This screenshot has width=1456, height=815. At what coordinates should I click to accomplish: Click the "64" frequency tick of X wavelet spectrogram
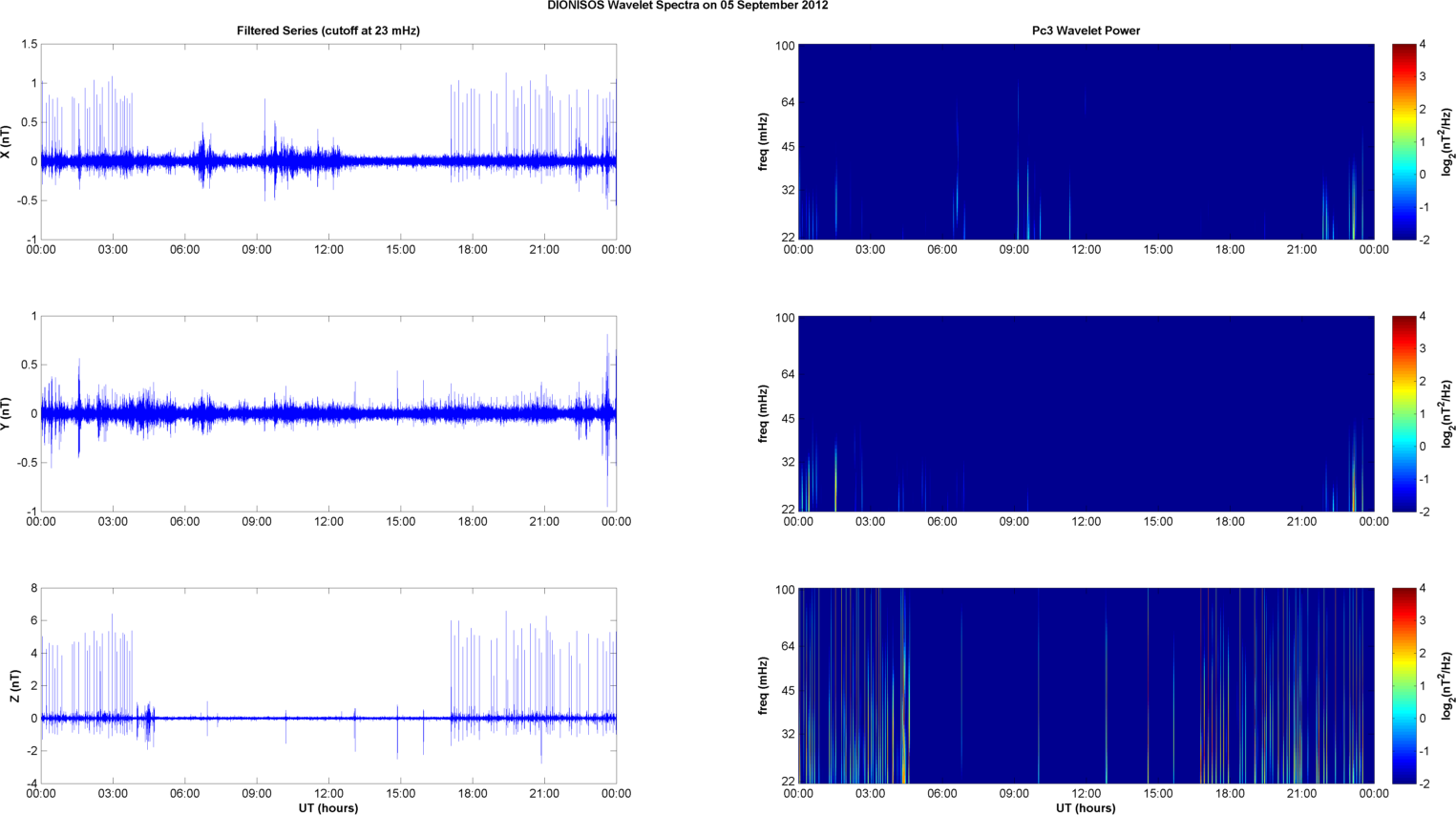click(x=788, y=102)
